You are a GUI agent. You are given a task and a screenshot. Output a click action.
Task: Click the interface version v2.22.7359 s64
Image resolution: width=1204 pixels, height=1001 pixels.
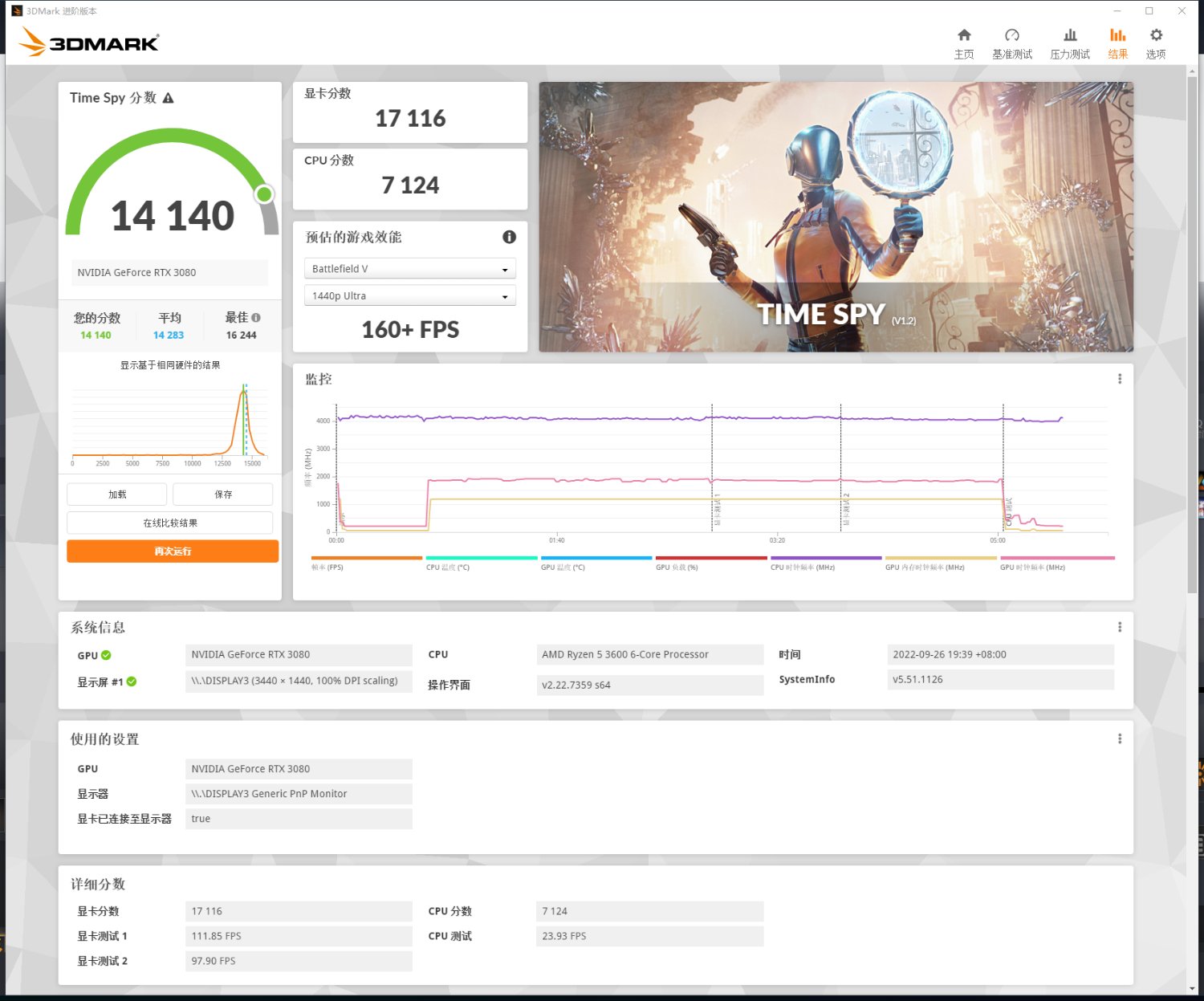coord(650,685)
